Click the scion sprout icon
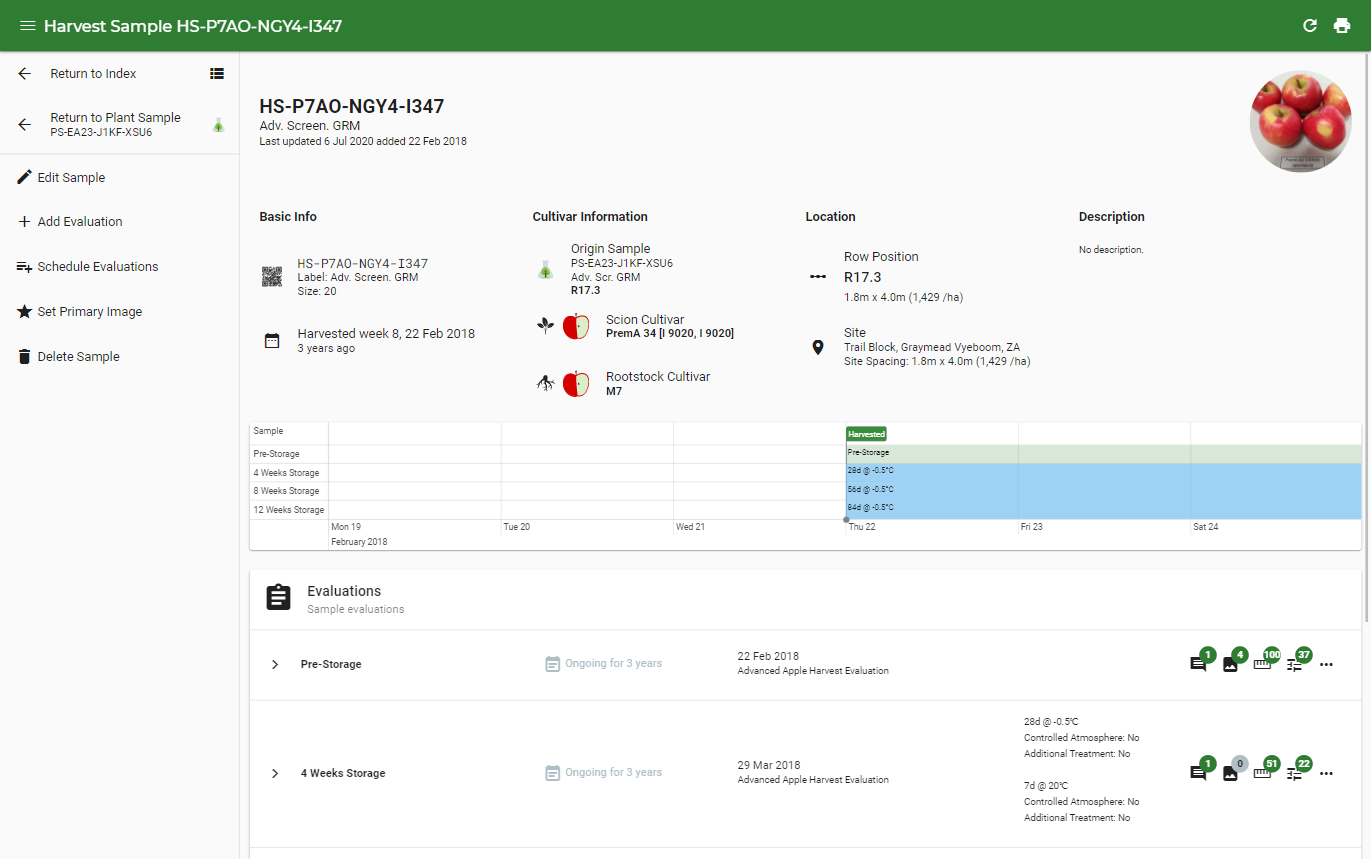This screenshot has height=859, width=1371. pyautogui.click(x=545, y=326)
